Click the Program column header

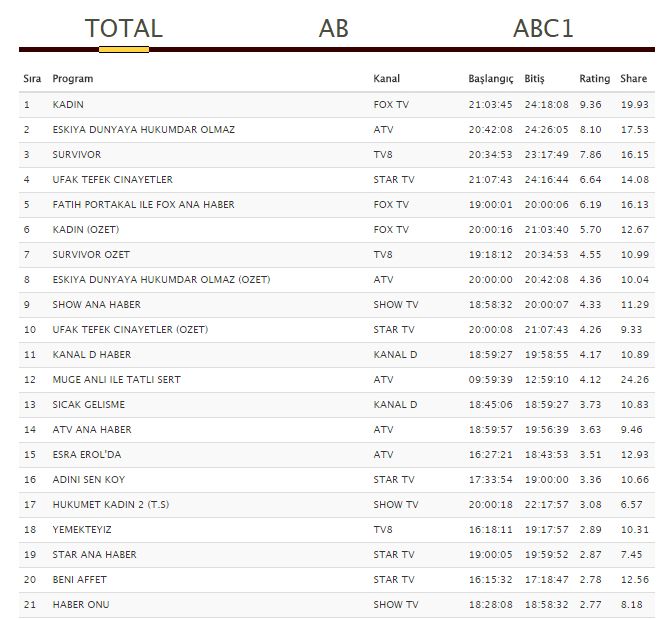pos(72,79)
